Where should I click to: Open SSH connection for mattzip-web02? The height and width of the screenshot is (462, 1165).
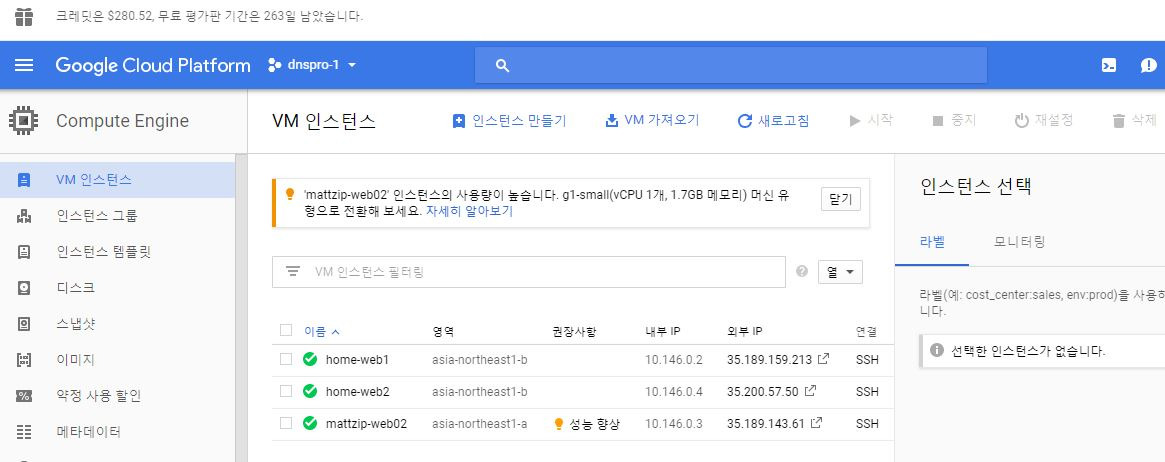867,424
